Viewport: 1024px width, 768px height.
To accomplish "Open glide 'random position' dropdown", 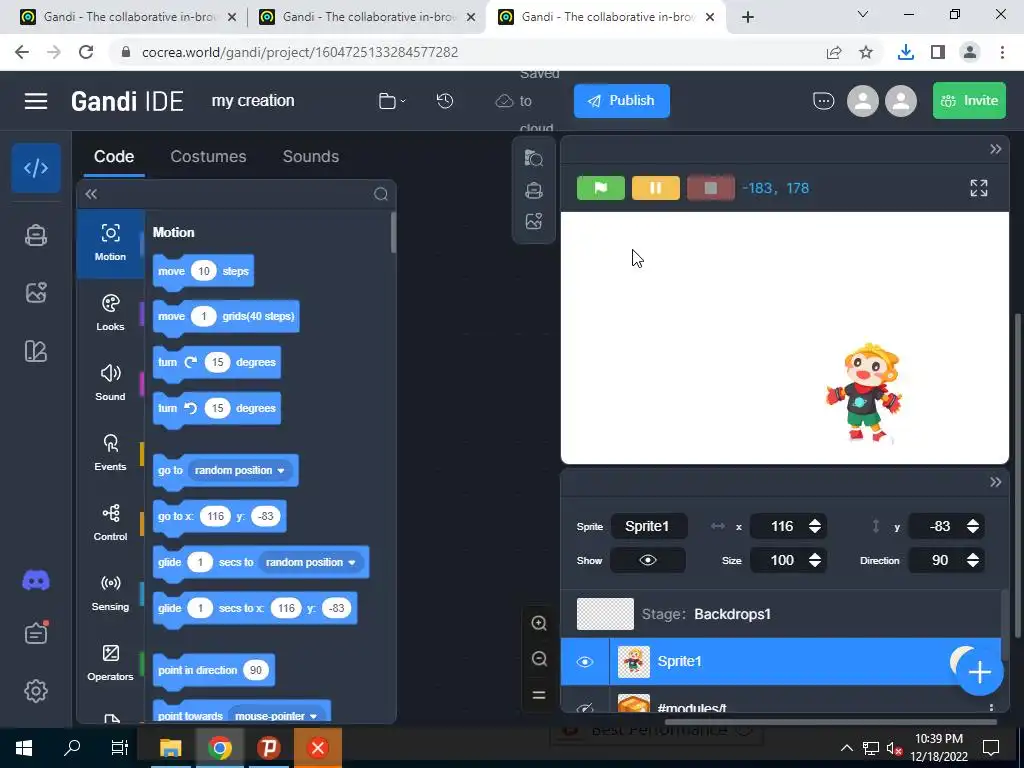I will tap(312, 562).
